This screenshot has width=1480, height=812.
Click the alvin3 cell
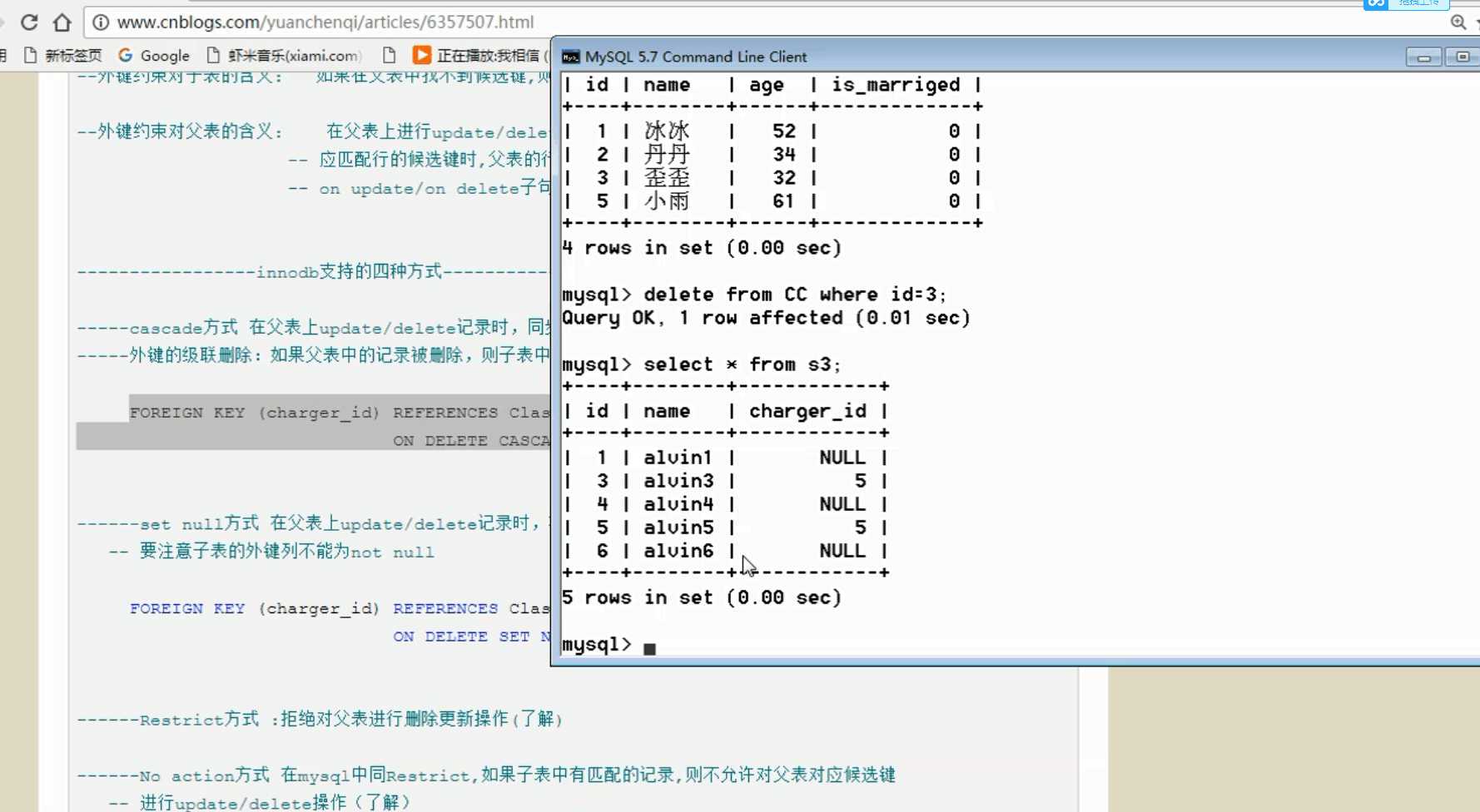tap(678, 481)
